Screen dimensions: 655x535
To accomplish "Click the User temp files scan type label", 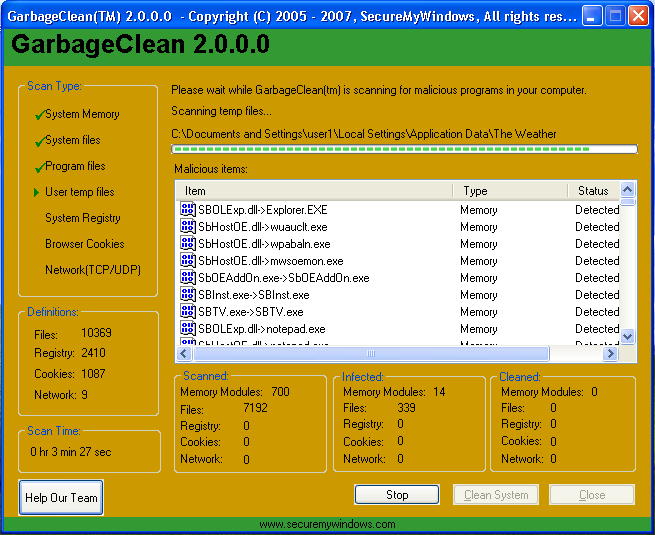I will [x=80, y=192].
